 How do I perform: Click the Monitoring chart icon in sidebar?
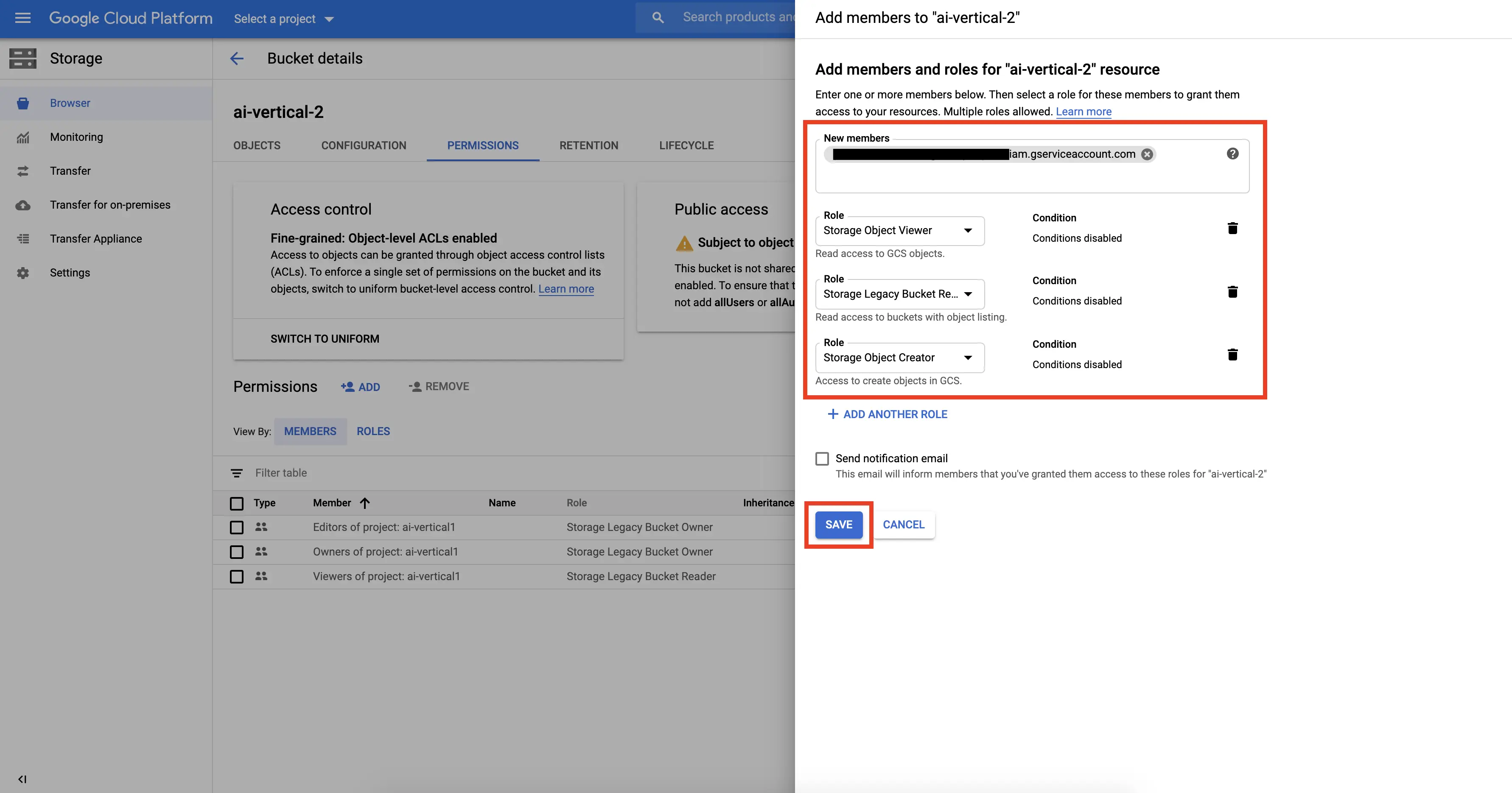(x=23, y=137)
